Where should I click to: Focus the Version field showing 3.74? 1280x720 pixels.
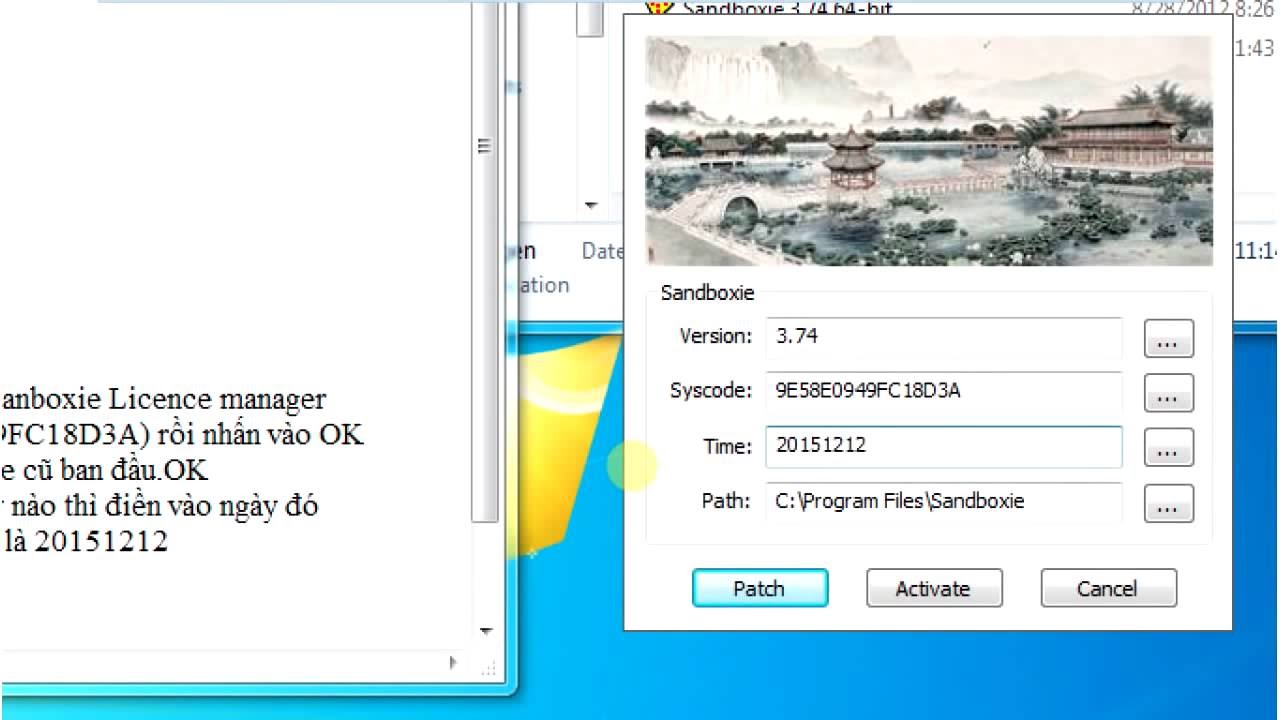tap(944, 337)
